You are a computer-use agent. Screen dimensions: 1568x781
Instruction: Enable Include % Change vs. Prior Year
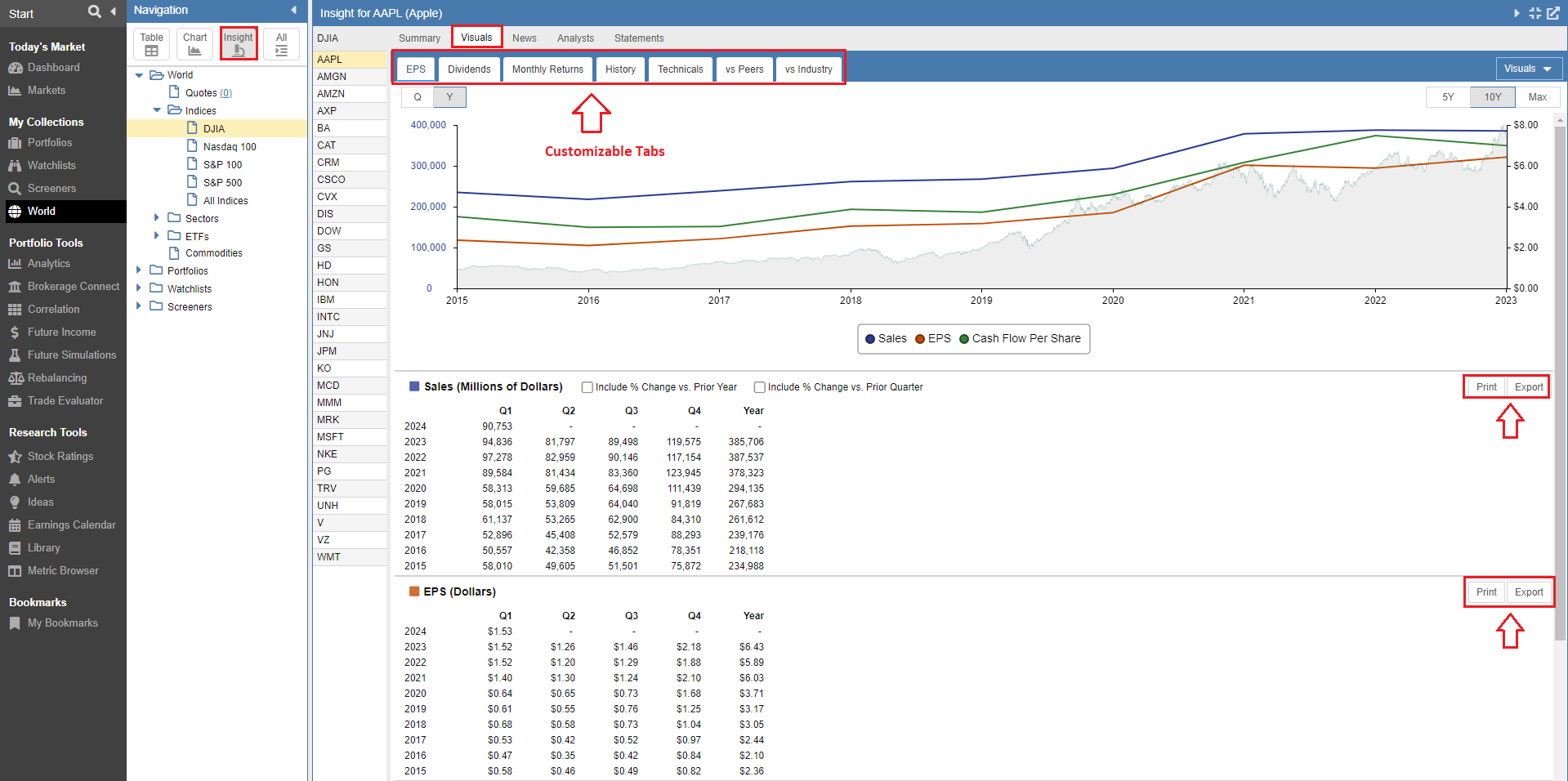click(587, 387)
